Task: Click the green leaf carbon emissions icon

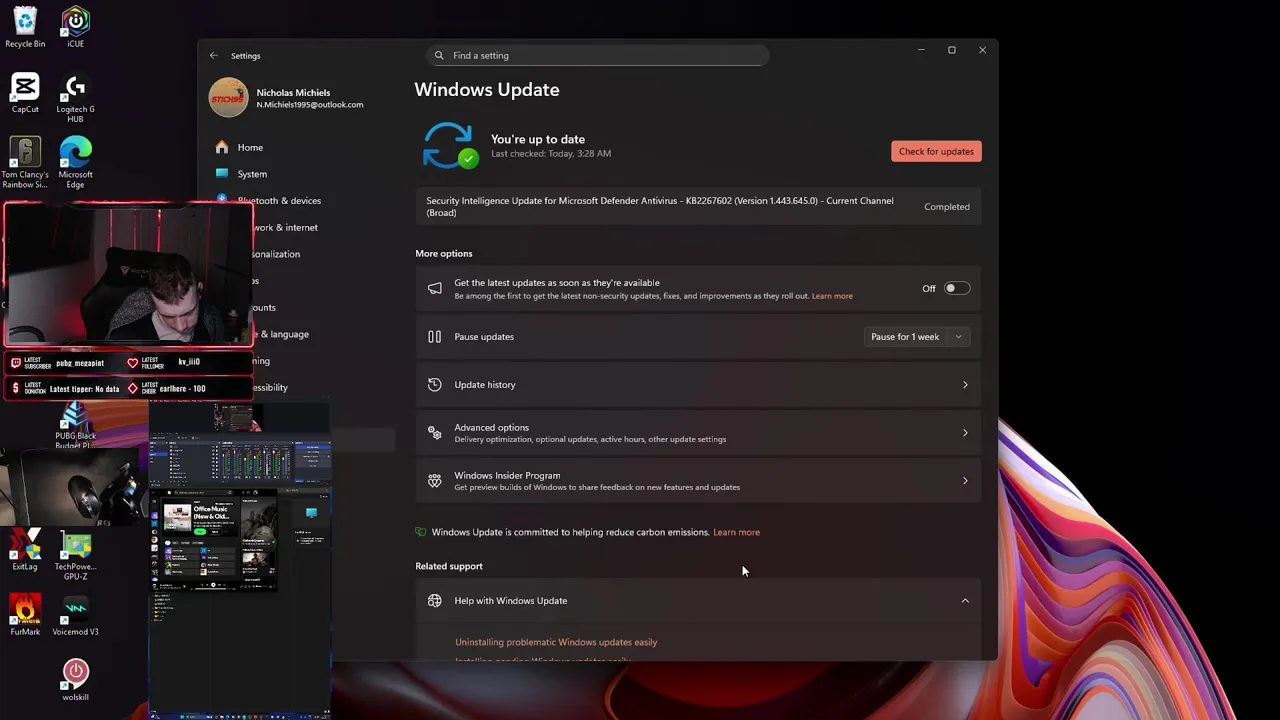Action: point(422,532)
